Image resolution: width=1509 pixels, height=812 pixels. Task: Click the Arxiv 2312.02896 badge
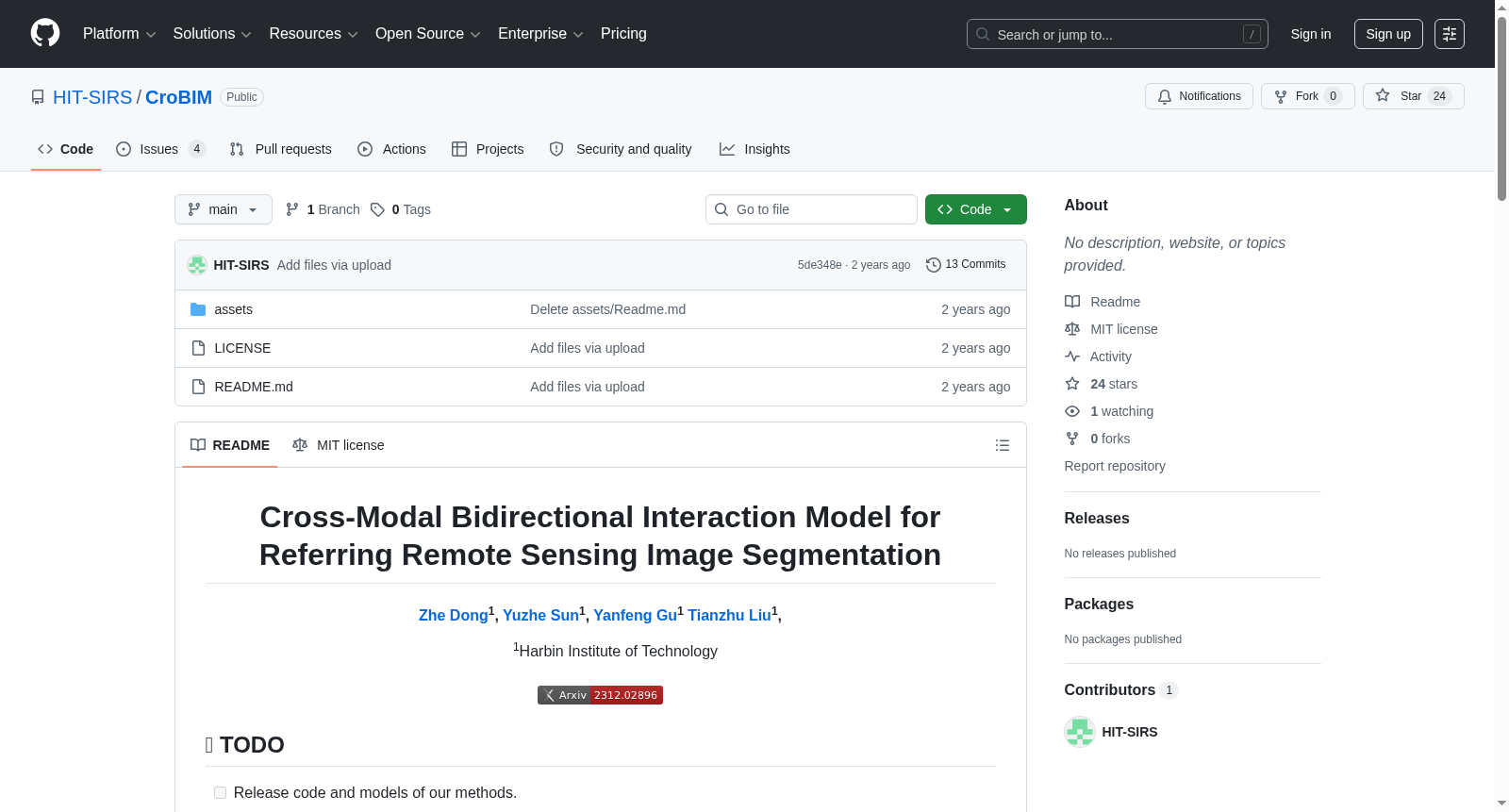click(600, 695)
